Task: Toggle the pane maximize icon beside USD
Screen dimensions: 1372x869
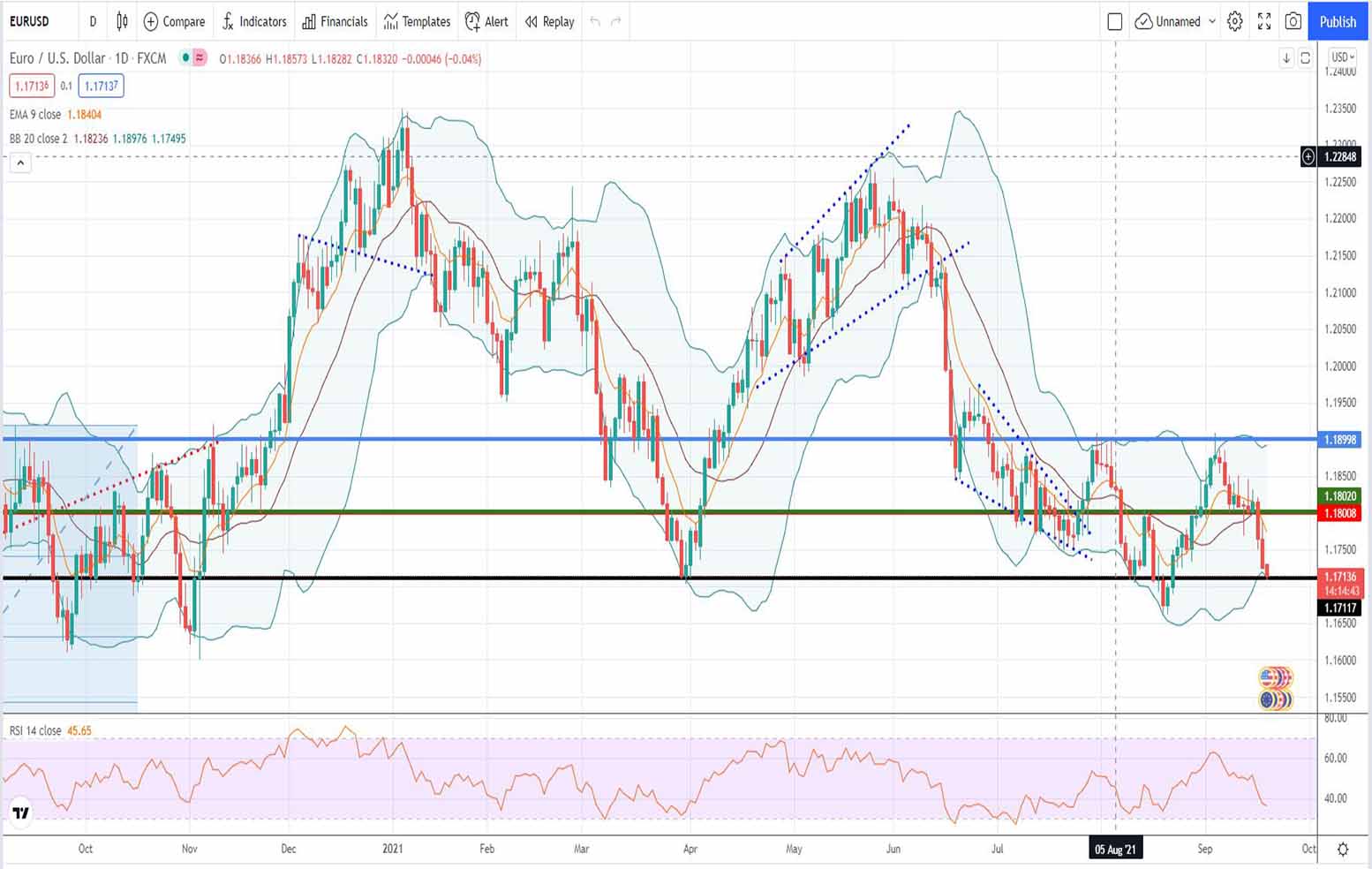Action: pos(1305,58)
